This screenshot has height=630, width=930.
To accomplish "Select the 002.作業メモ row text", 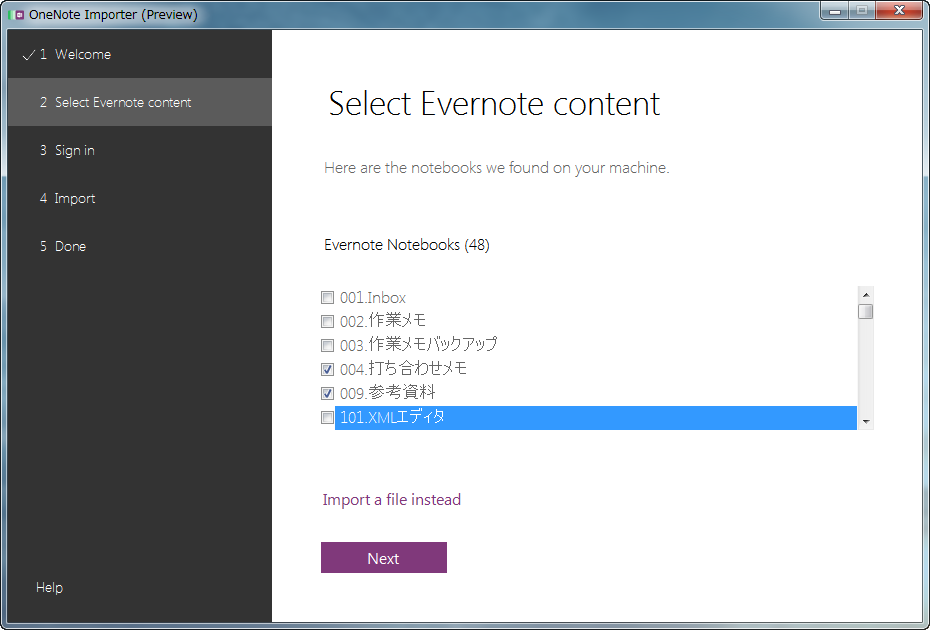I will tap(383, 321).
